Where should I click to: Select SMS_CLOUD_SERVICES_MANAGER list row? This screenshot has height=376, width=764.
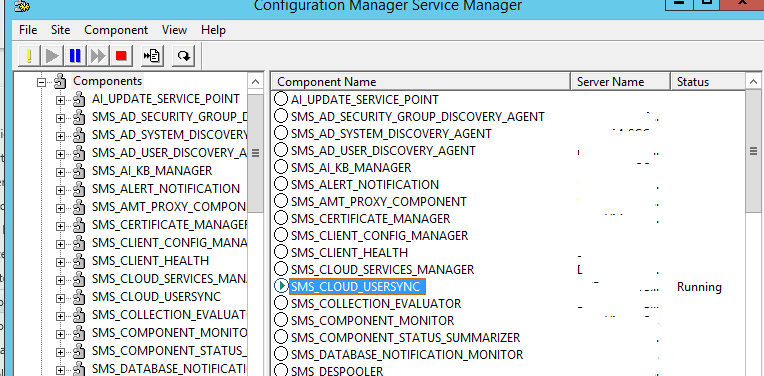(382, 270)
